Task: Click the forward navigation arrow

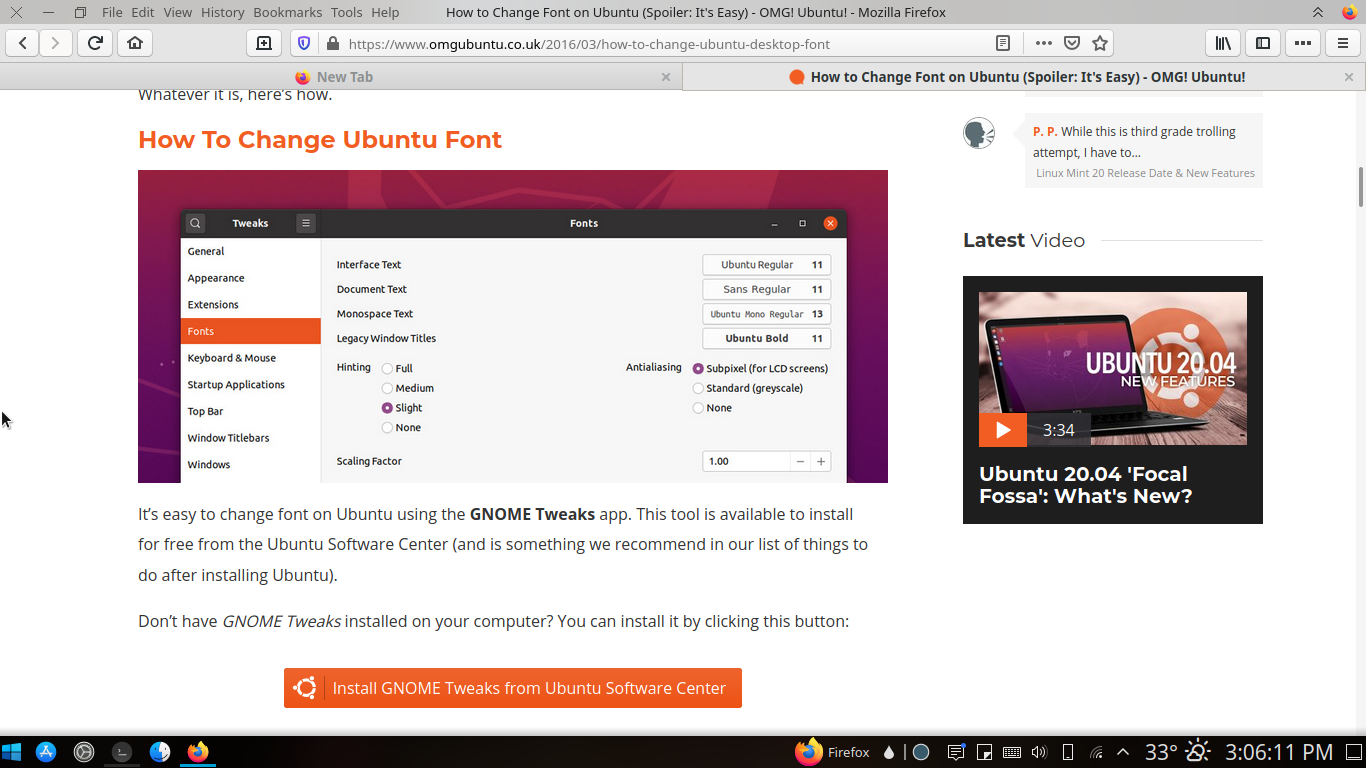Action: pos(56,43)
